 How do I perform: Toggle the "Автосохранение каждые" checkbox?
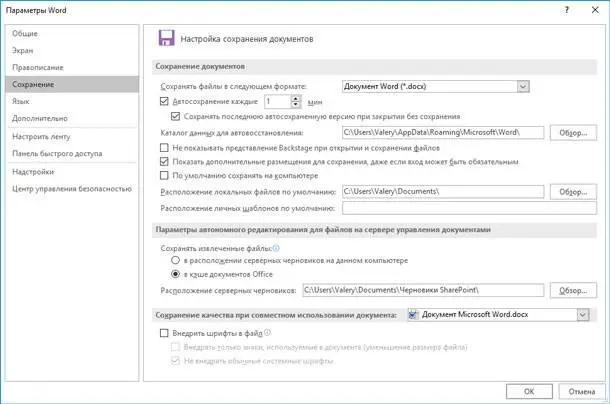(165, 102)
